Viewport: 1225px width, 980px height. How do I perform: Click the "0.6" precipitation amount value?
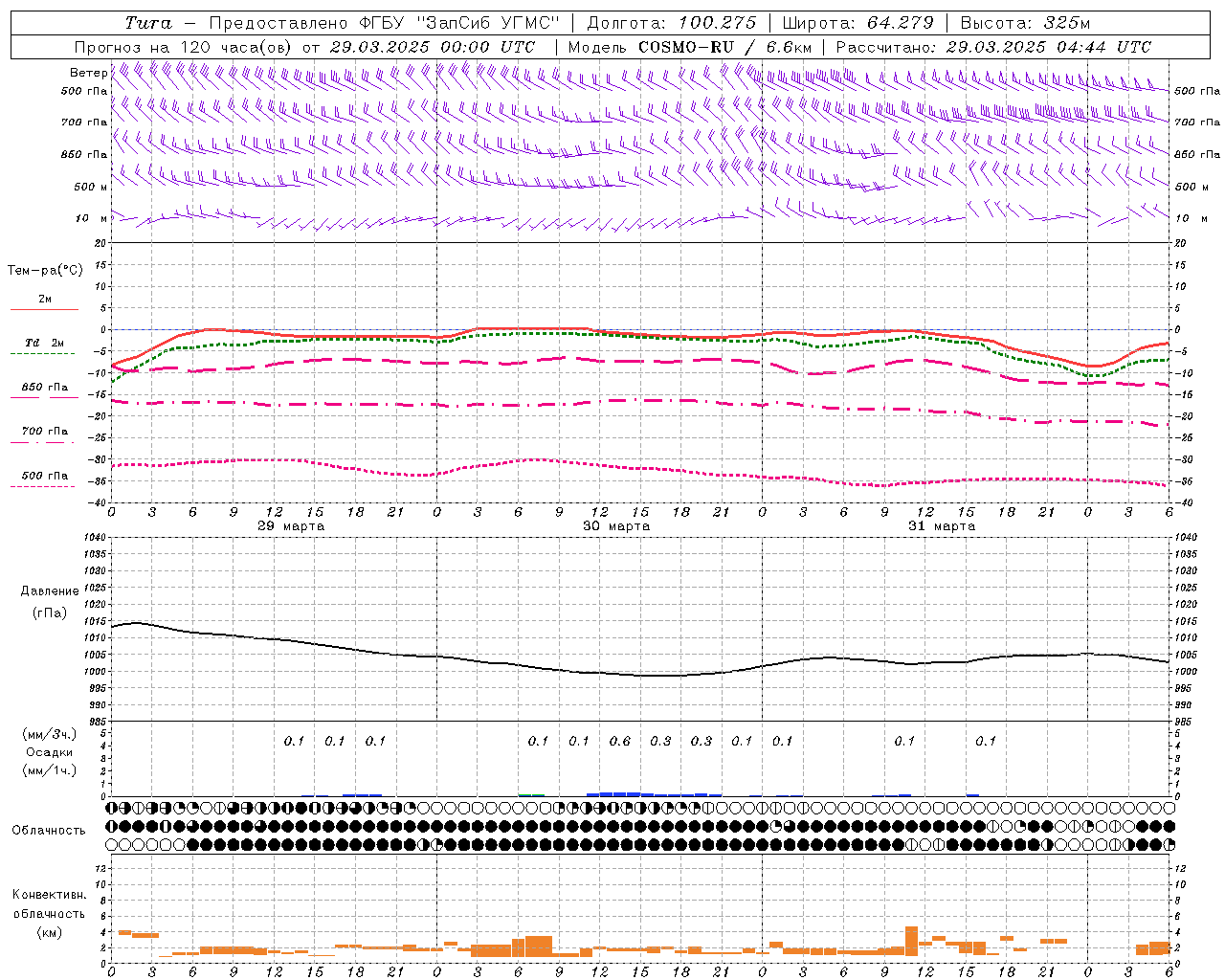pyautogui.click(x=620, y=741)
